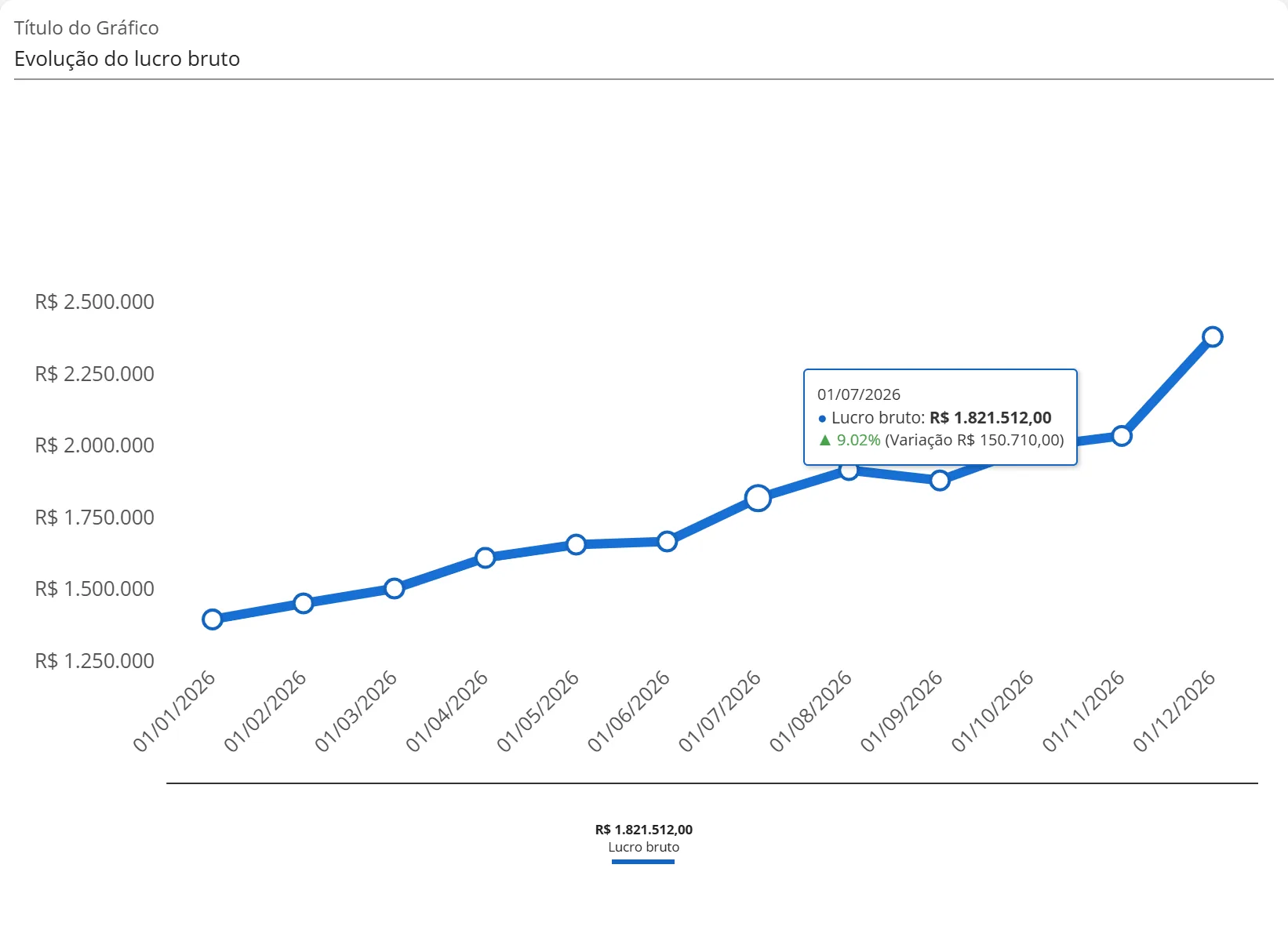Select the 01/03/2026 data point marker
The image size is (1288, 930).
tap(395, 588)
